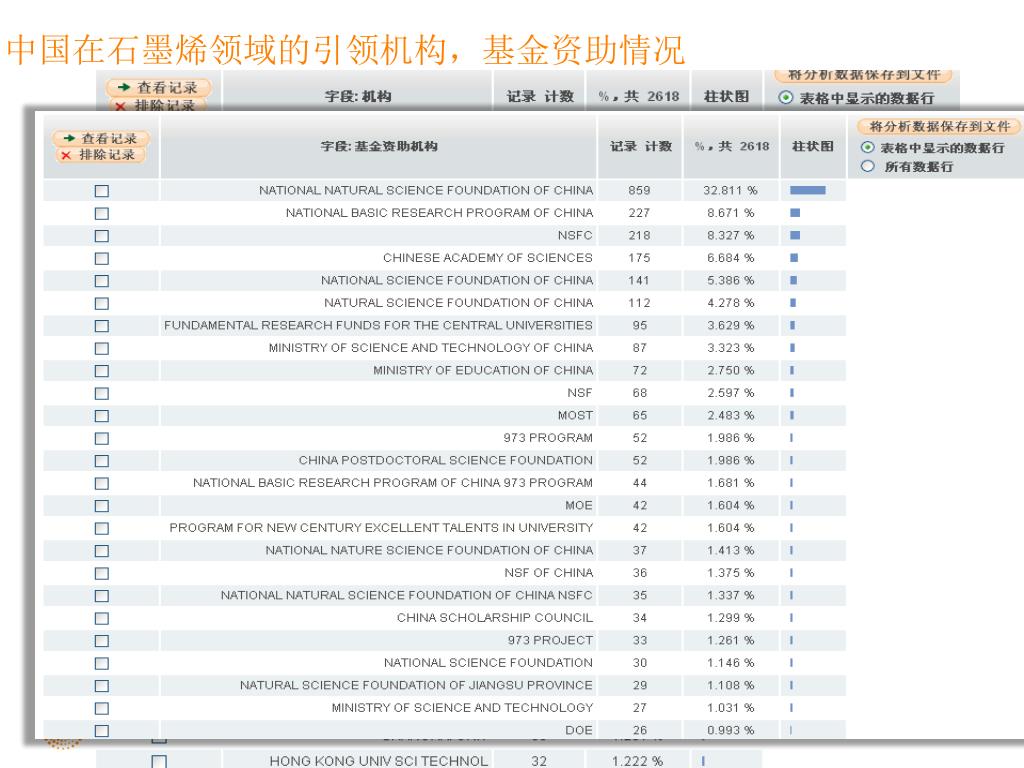The width and height of the screenshot is (1024, 768).
Task: Select the 表格中显示的数据行 radio in the front window
Action: [868, 148]
